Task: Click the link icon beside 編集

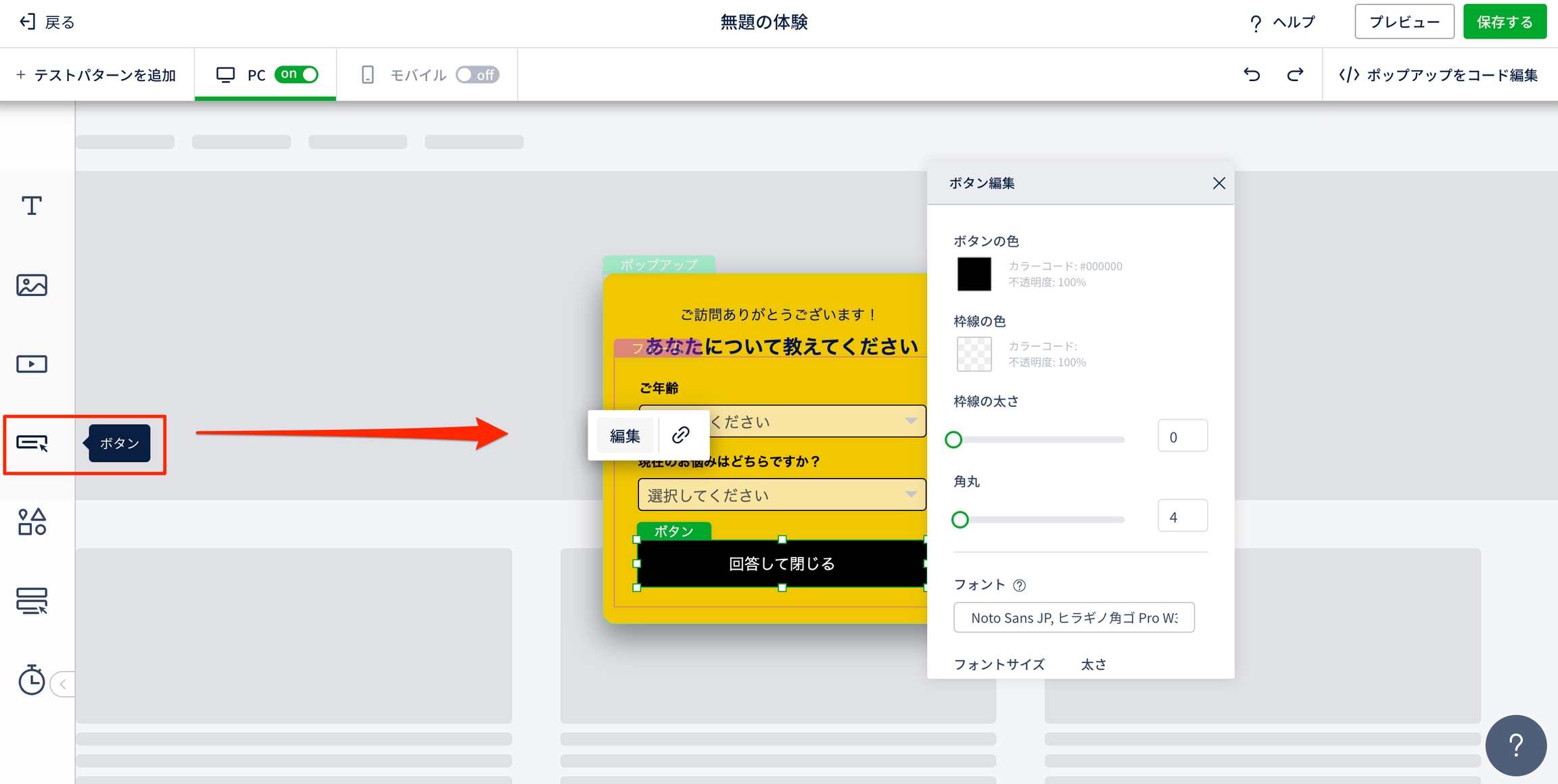Action: click(681, 435)
